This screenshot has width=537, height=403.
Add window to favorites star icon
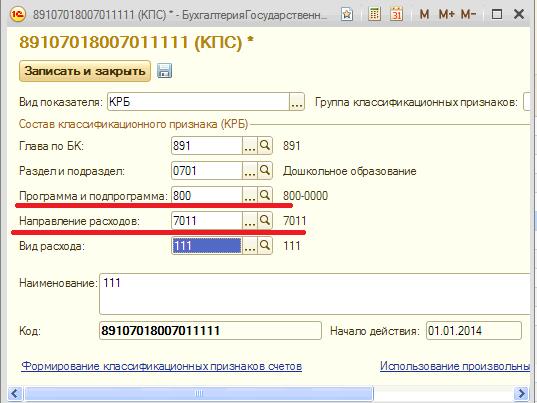(347, 14)
